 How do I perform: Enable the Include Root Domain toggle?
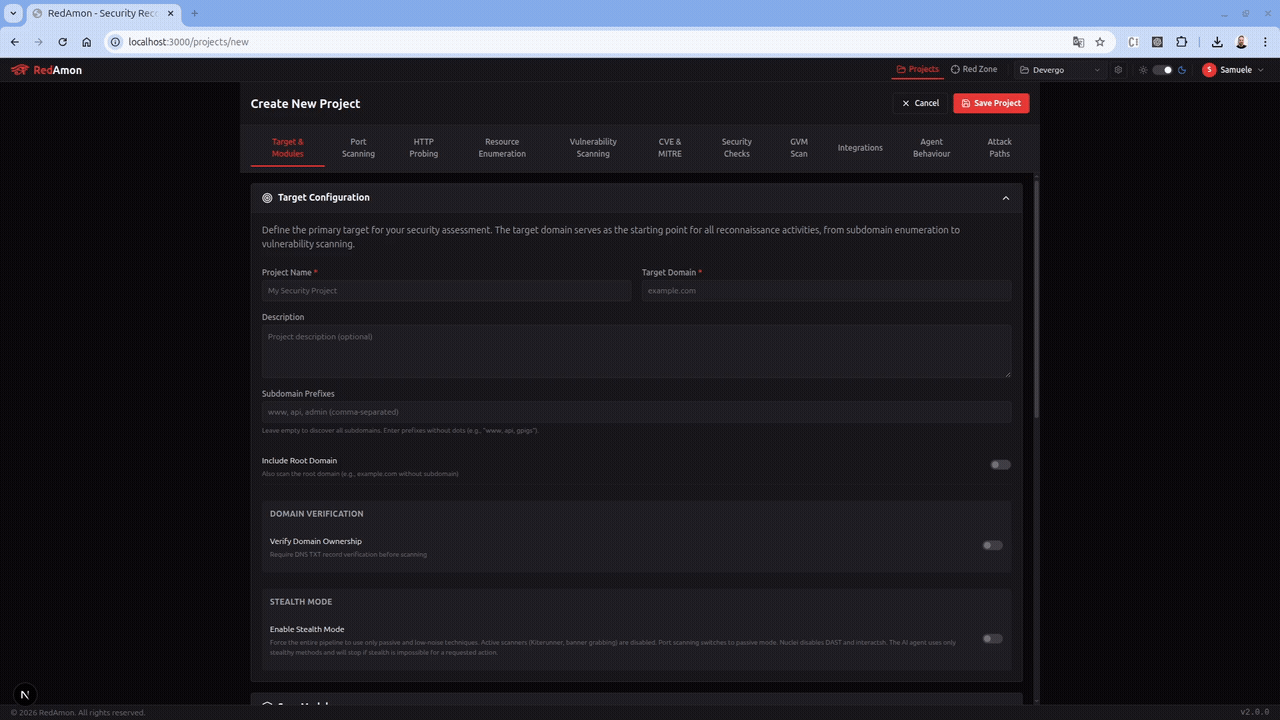(x=1000, y=464)
